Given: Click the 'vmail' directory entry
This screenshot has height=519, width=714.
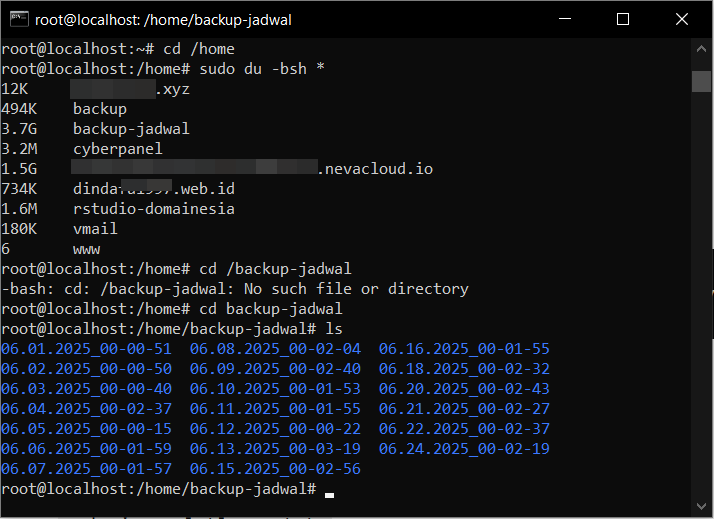Looking at the screenshot, I should [95, 229].
